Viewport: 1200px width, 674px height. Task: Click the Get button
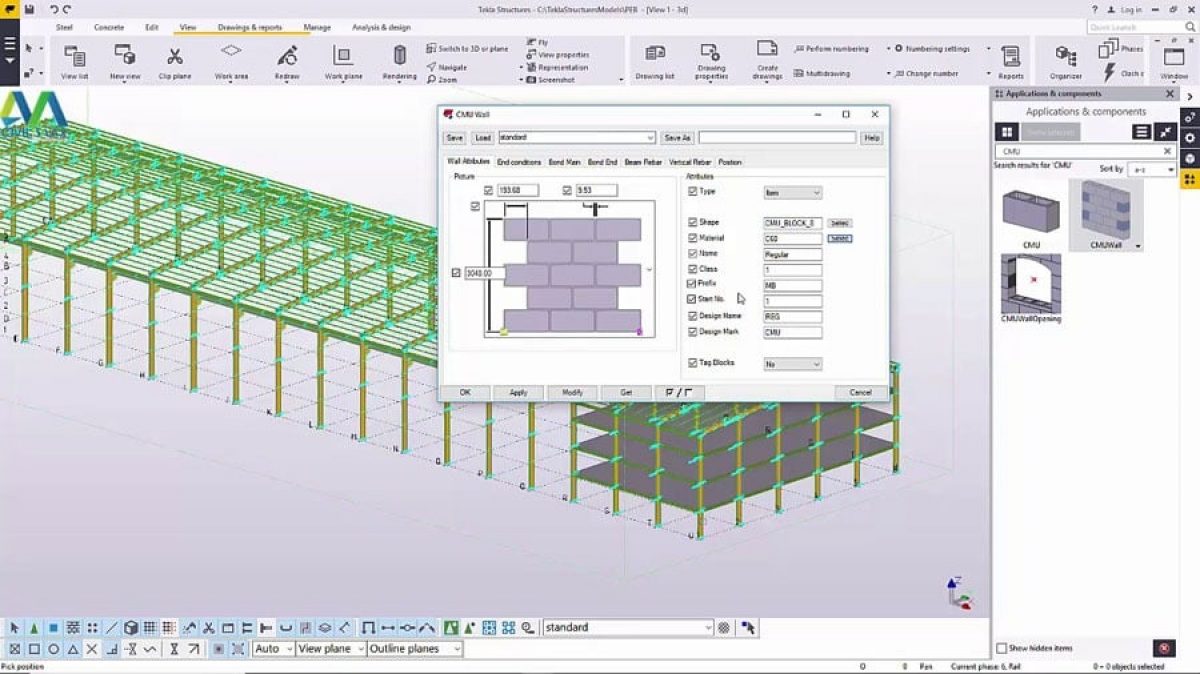point(627,393)
